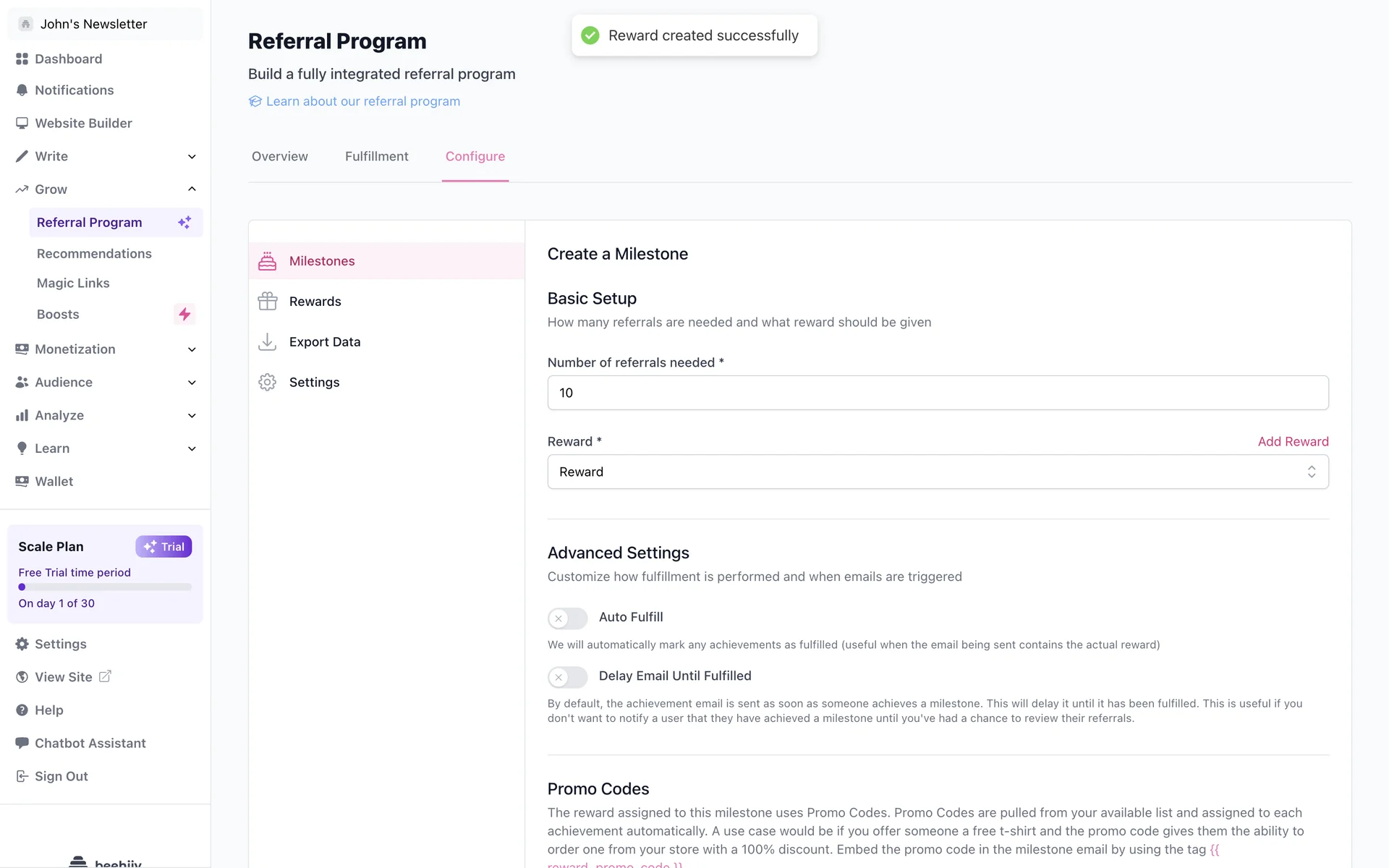Open the Reward dropdown selector

click(938, 472)
